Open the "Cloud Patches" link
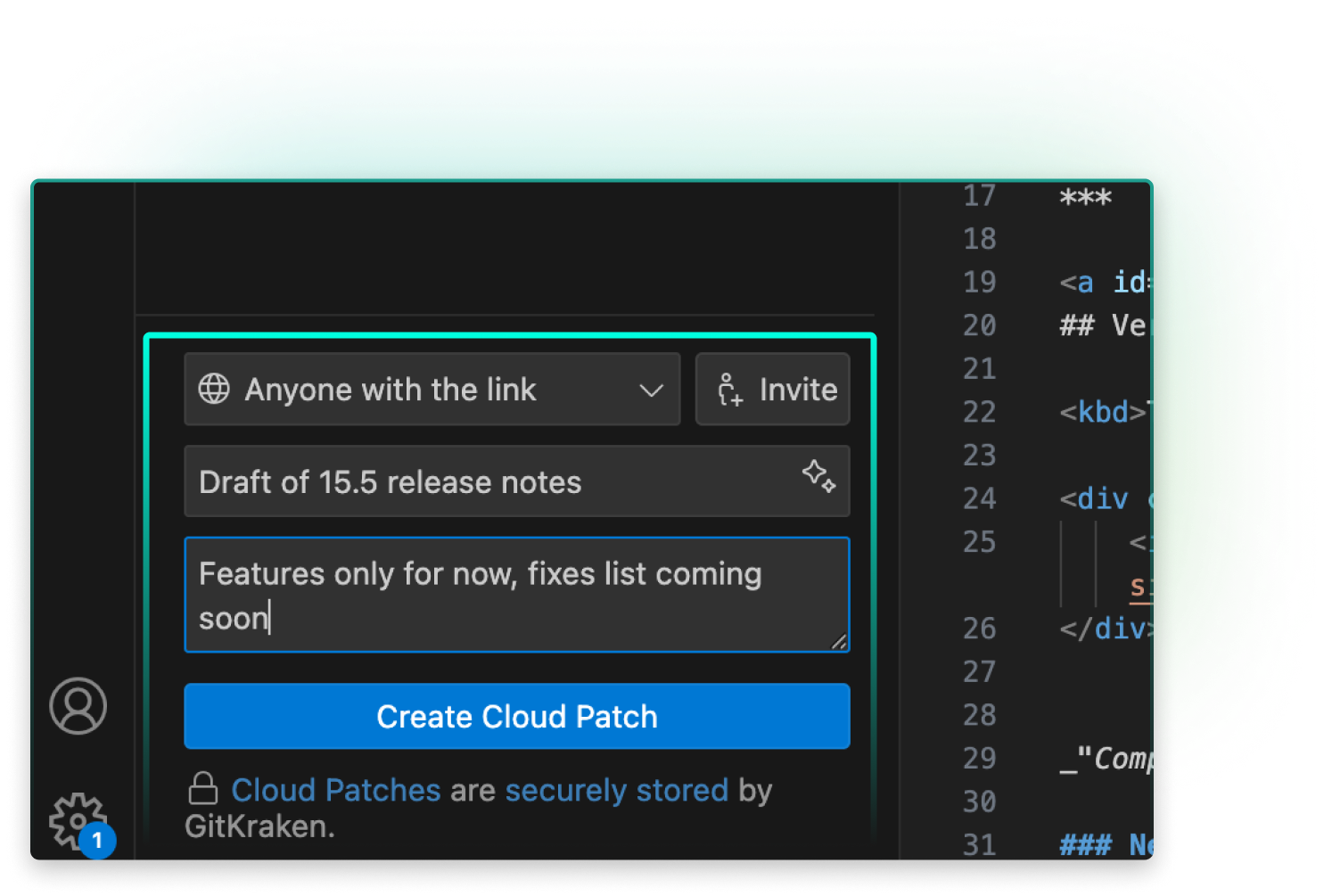The height and width of the screenshot is (896, 1332). 335,789
